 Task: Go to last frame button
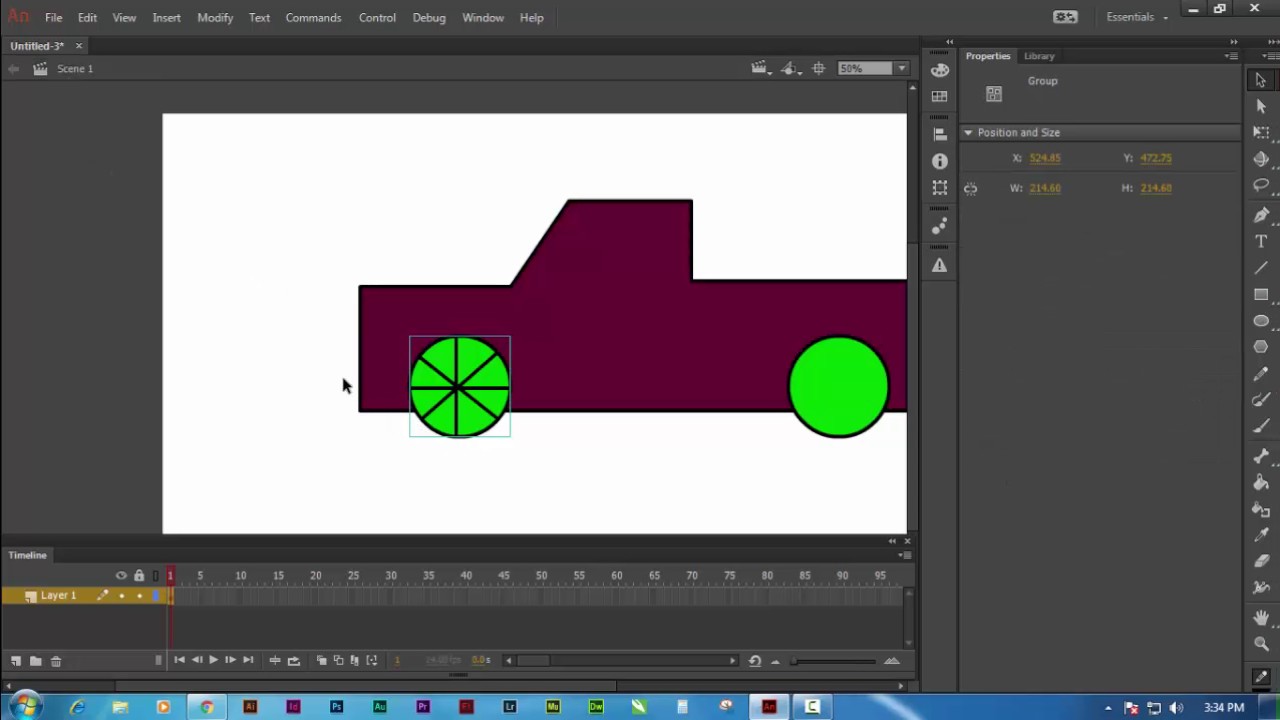click(x=248, y=660)
